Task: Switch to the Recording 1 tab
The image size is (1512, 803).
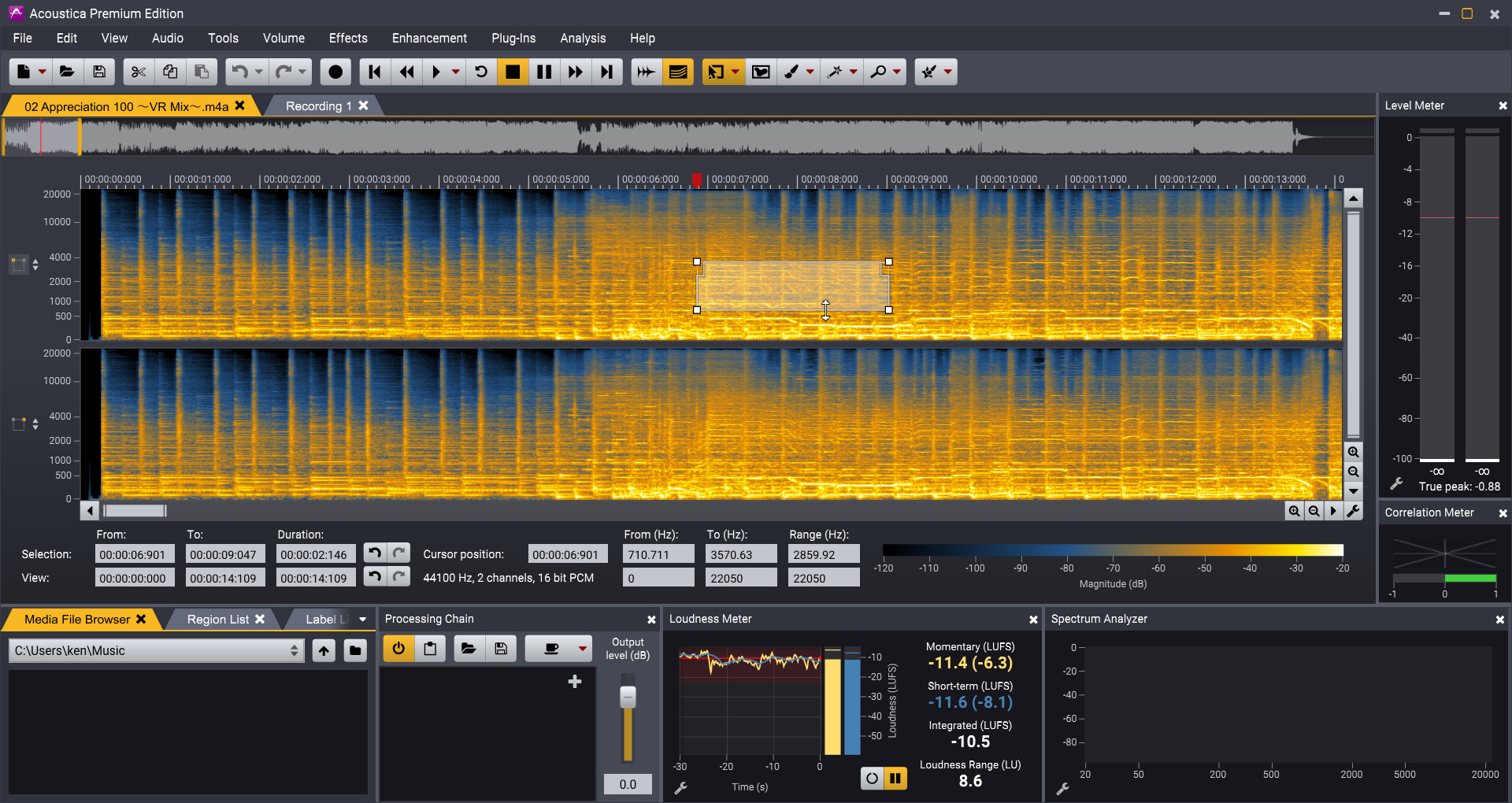Action: pyautogui.click(x=318, y=106)
